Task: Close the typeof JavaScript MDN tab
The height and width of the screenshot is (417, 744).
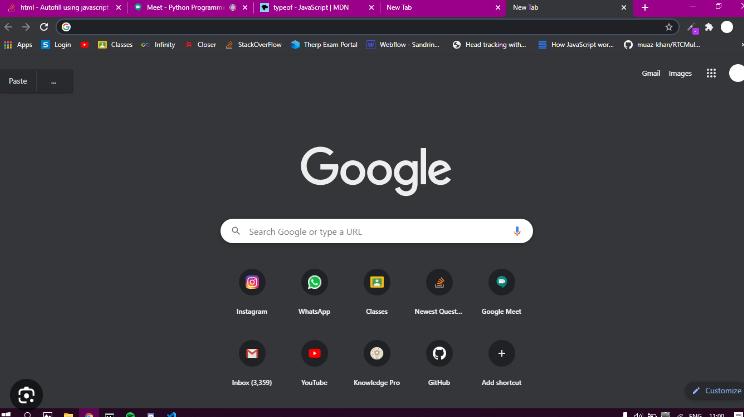Action: [371, 8]
